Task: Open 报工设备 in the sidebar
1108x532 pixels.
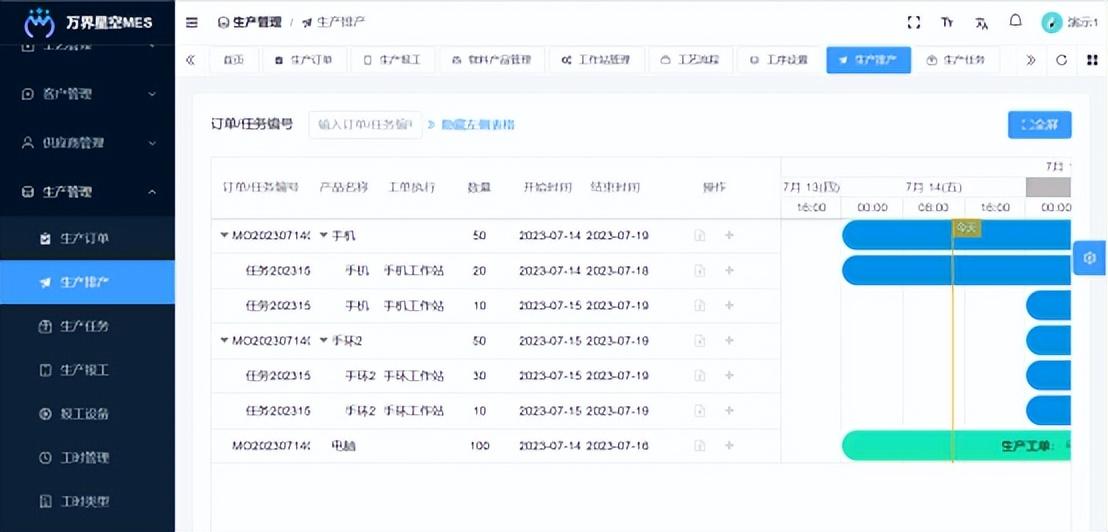Action: tap(87, 414)
